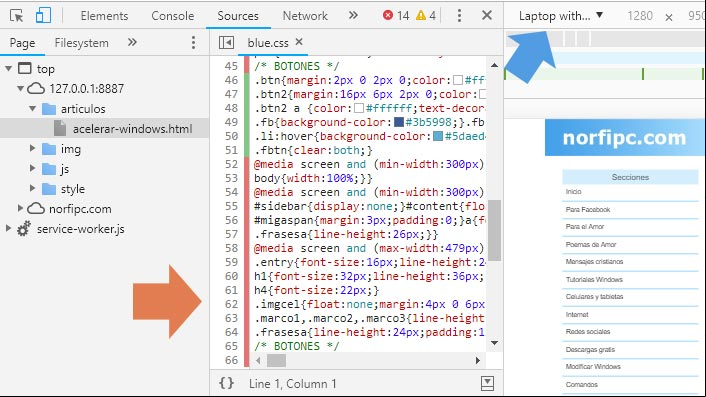This screenshot has height=397, width=706.
Task: Expand the norfipc.com origin
Action: click(x=20, y=208)
